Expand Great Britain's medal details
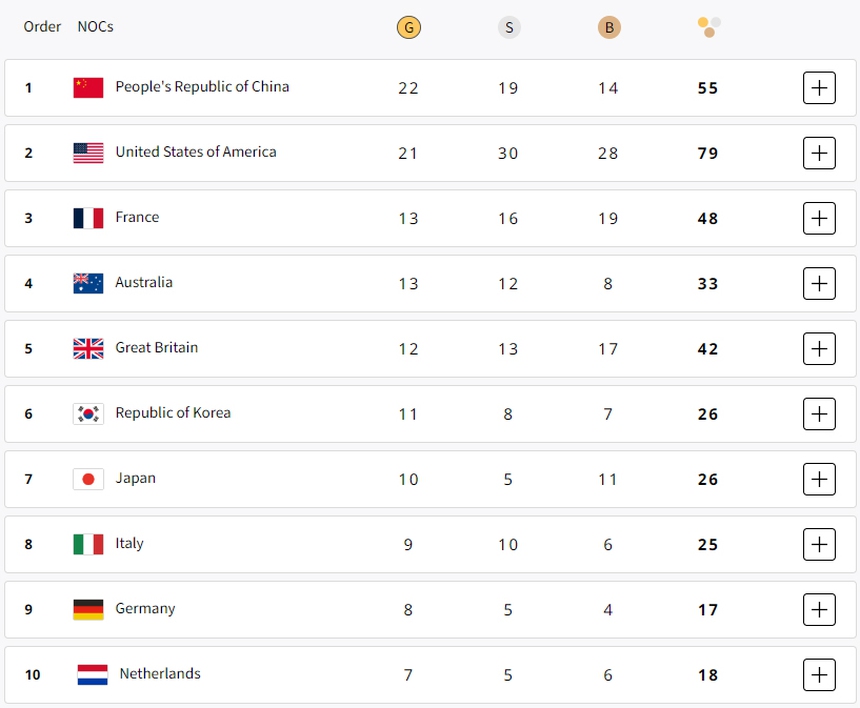This screenshot has height=708, width=860. coord(819,348)
